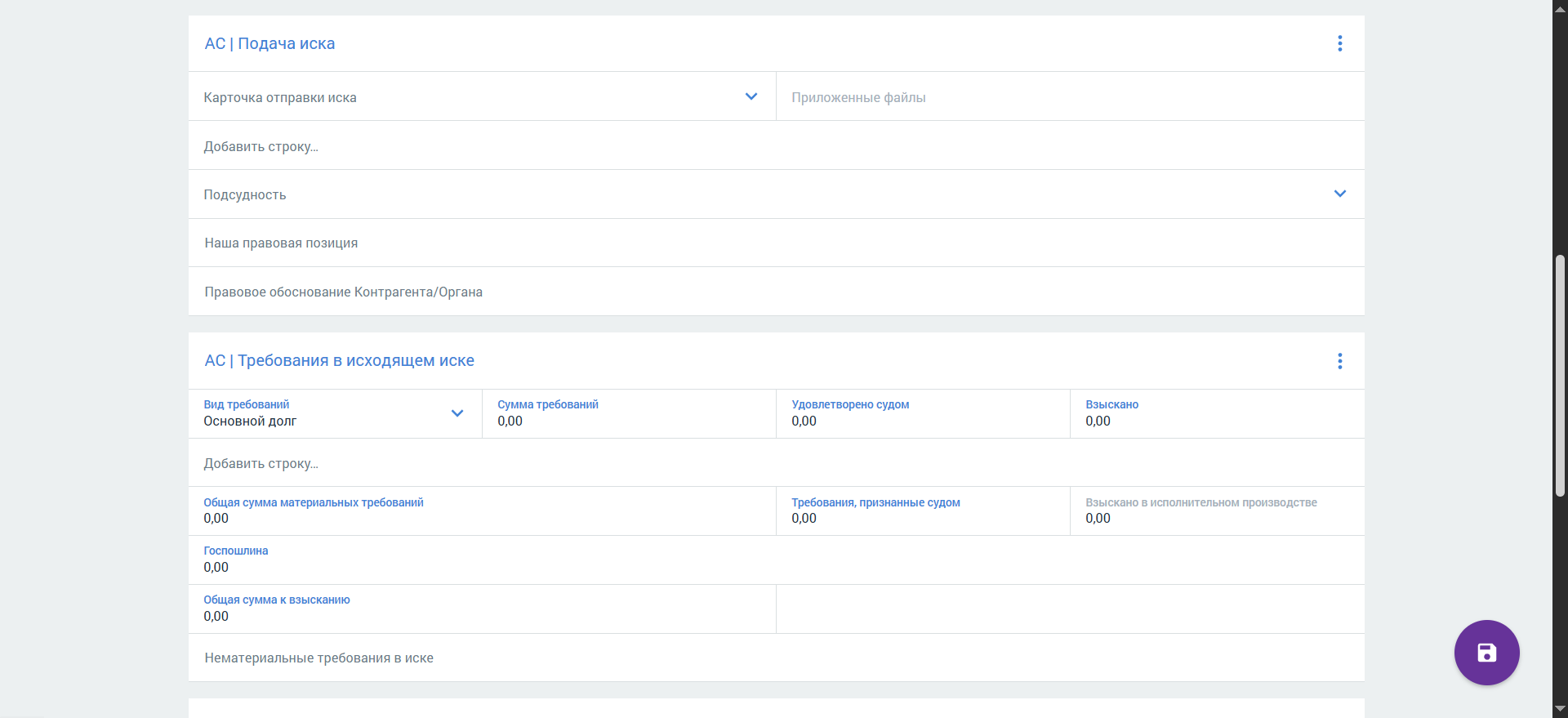The image size is (1568, 718).
Task: Click the Общая сумма к взысканию field
Action: [482, 609]
